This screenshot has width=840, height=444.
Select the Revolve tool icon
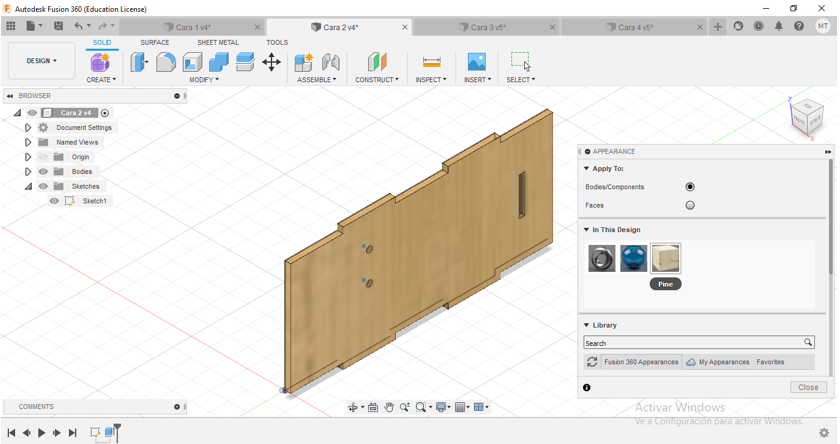[x=166, y=63]
